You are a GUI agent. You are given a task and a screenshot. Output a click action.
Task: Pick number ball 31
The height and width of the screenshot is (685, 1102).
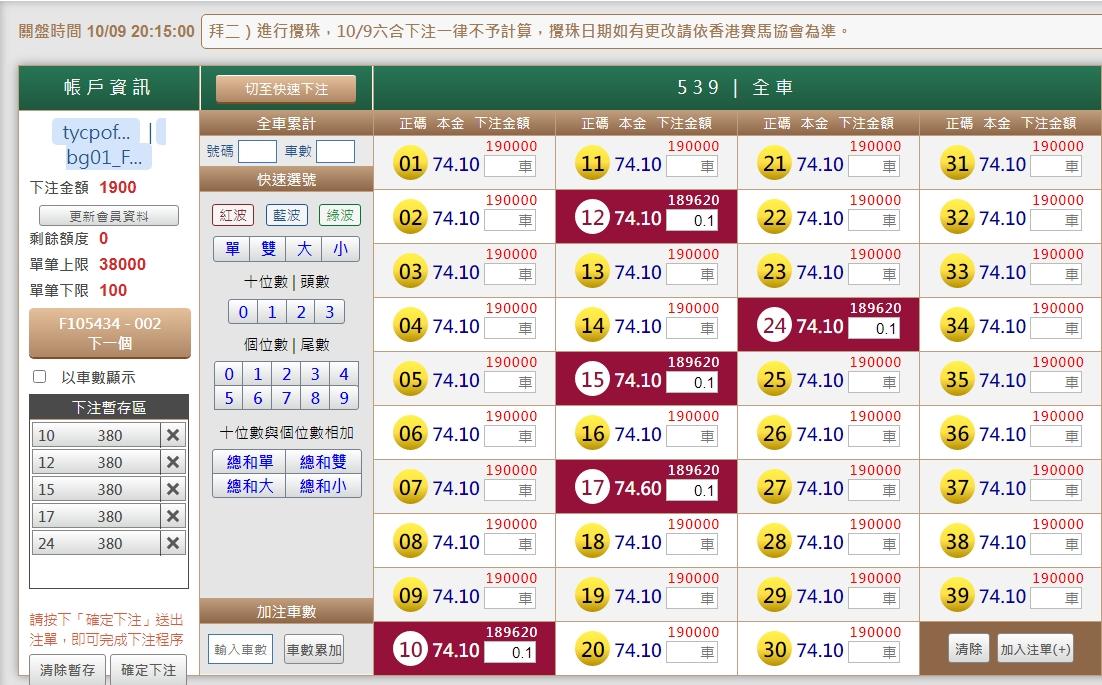(x=957, y=164)
